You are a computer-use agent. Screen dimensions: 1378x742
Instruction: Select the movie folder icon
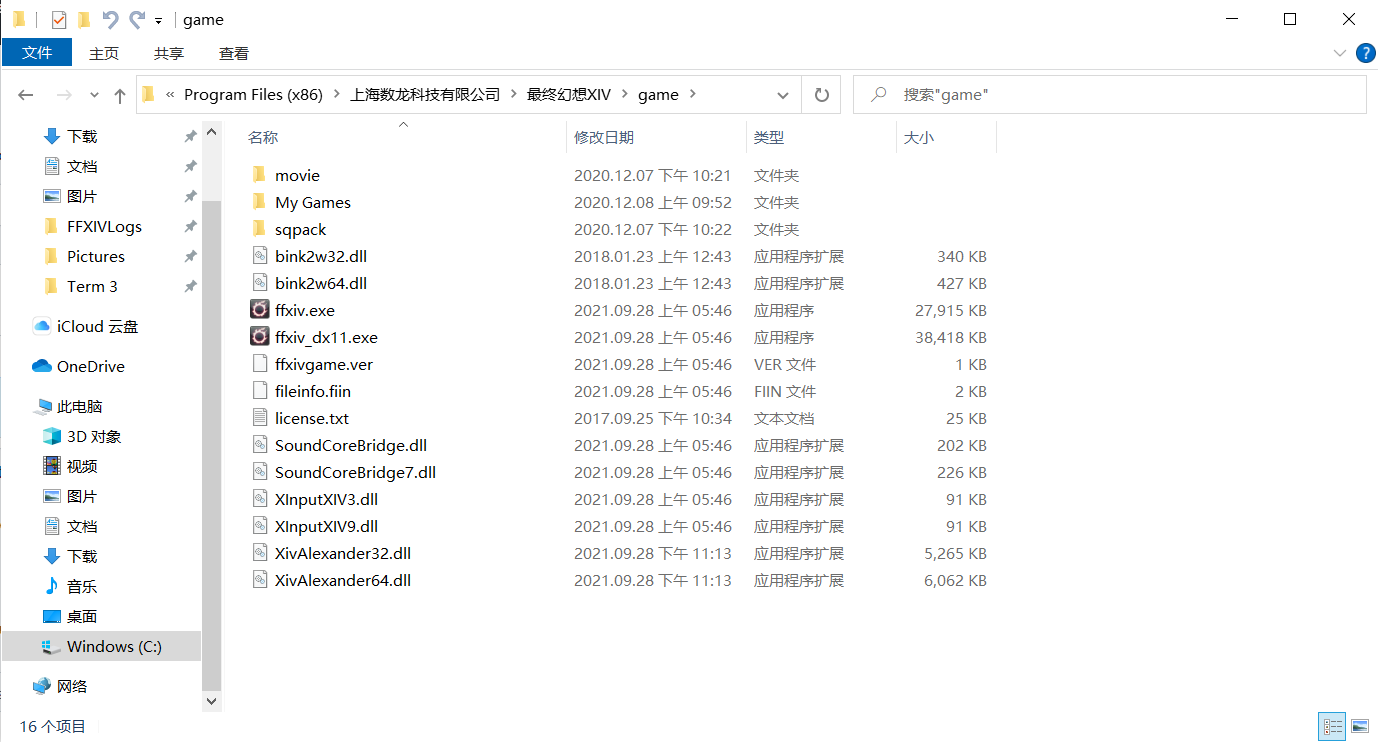[259, 175]
